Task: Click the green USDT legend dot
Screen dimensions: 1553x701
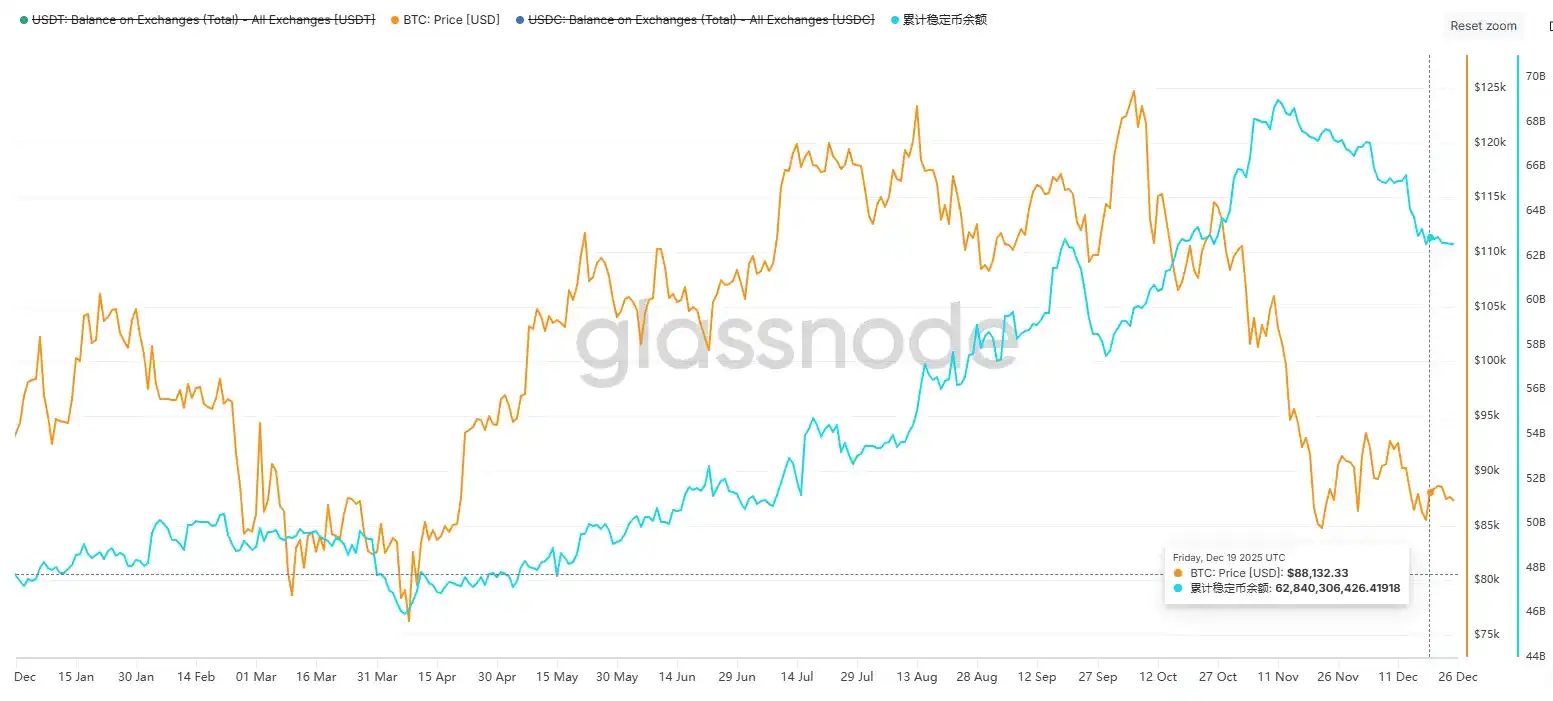Action: tap(24, 20)
